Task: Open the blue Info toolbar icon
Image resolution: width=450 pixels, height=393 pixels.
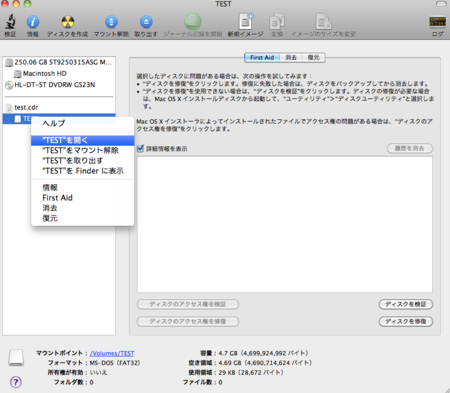Action: pos(33,22)
